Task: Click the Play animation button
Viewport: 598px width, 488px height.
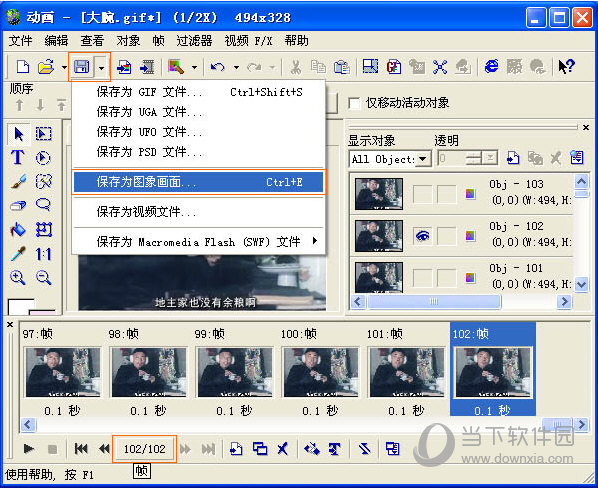Action: point(29,449)
